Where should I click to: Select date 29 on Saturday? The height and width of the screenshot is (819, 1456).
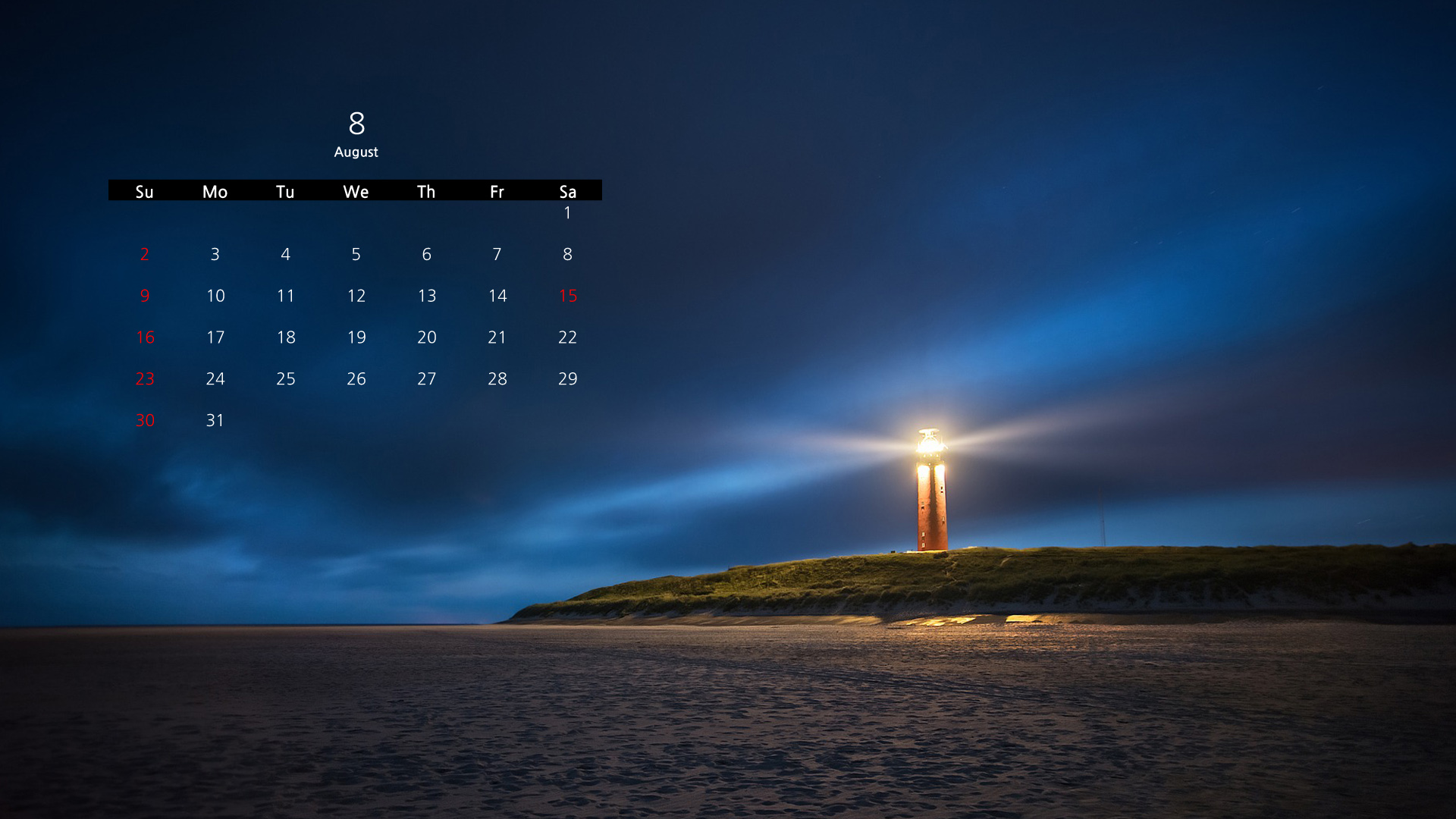coord(567,378)
